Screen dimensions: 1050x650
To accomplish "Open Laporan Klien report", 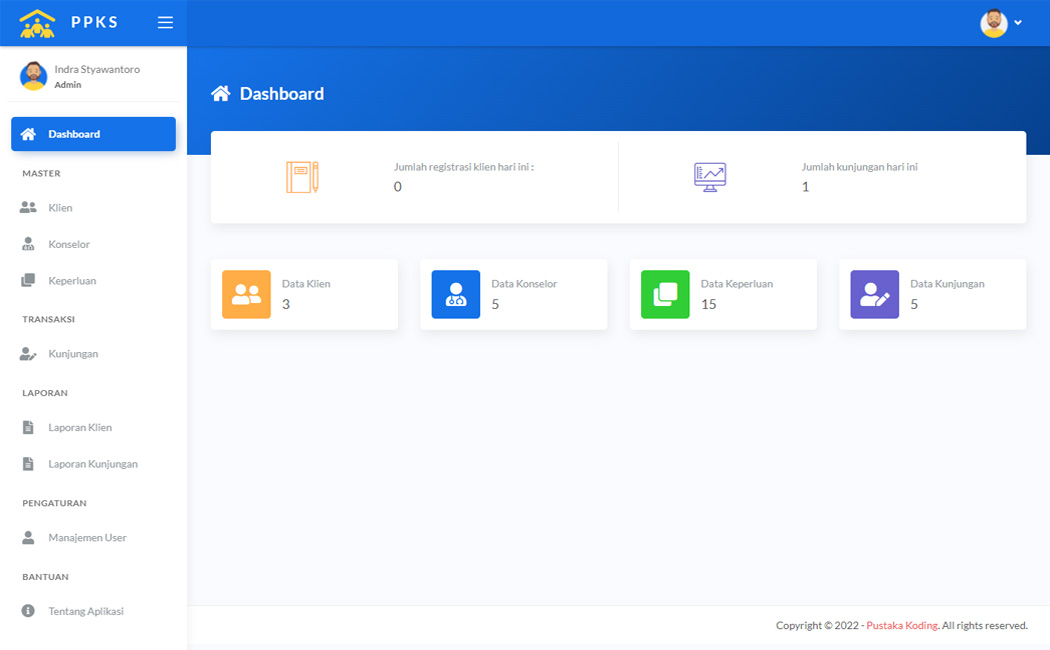I will pyautogui.click(x=79, y=428).
